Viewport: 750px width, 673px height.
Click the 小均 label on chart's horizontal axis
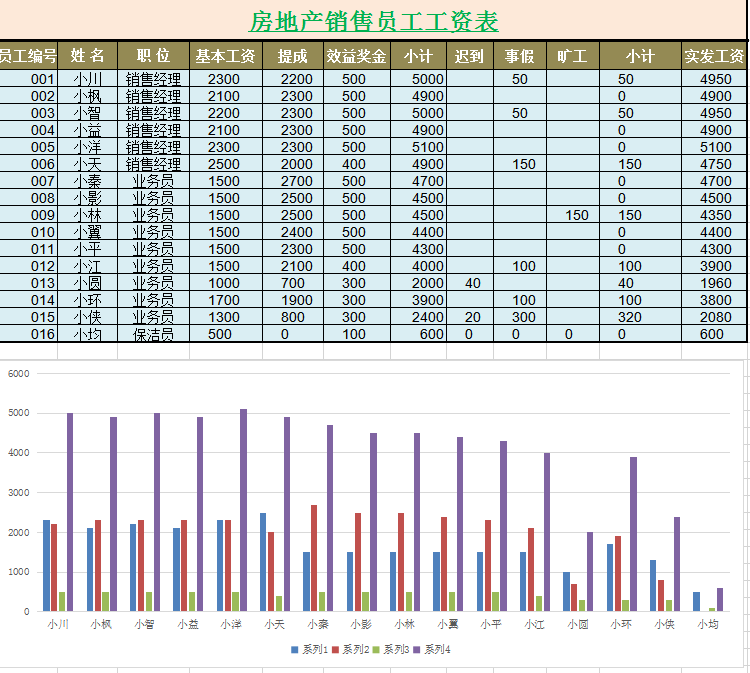pos(707,625)
